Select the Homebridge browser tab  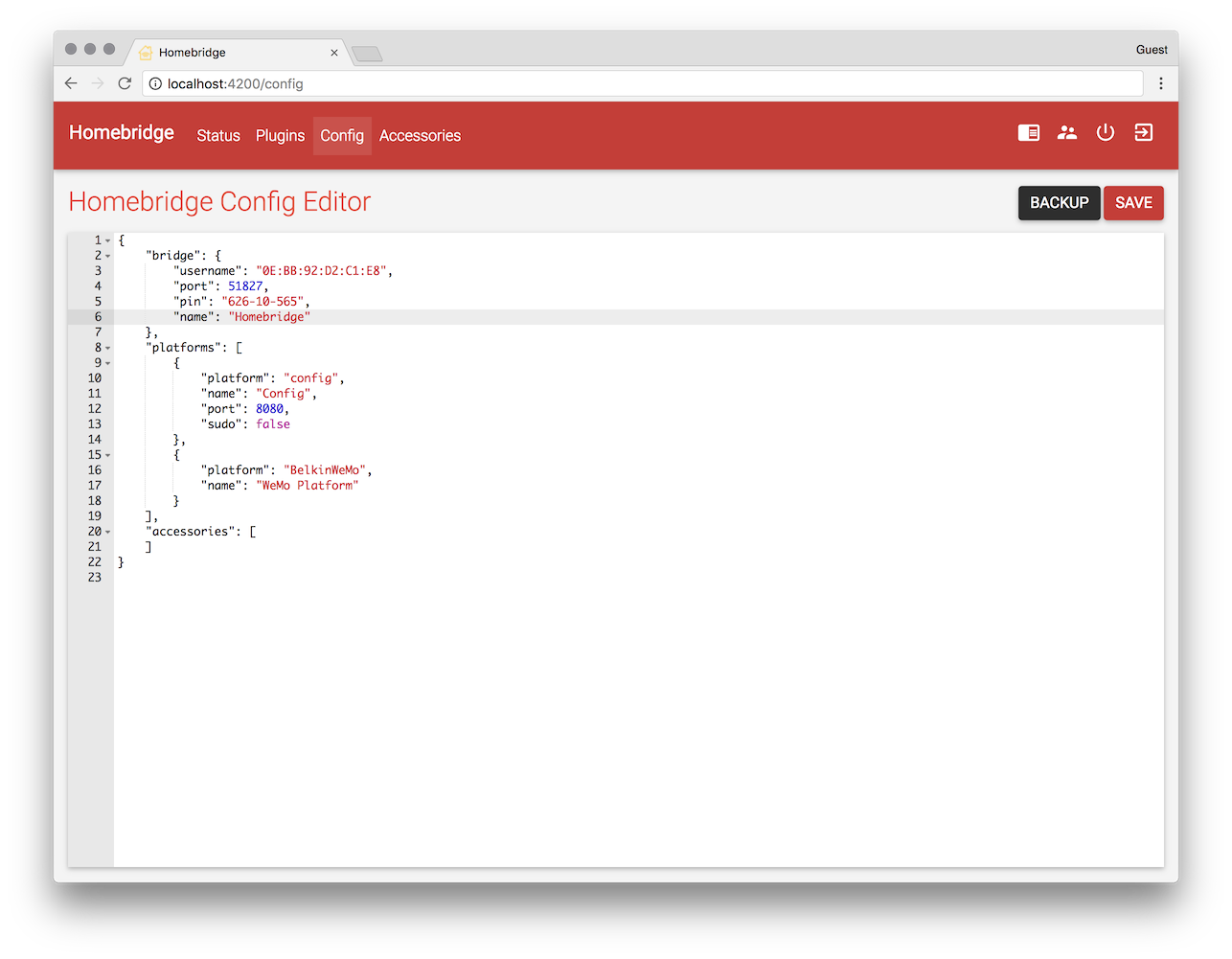(238, 53)
